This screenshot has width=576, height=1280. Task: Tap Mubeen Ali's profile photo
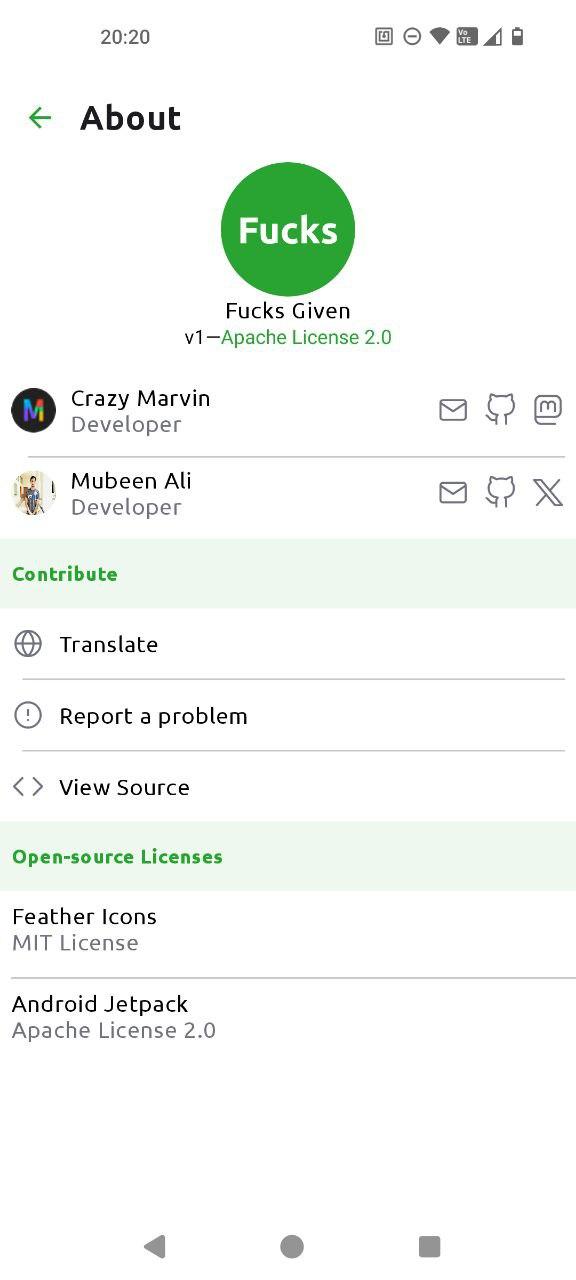(x=33, y=493)
